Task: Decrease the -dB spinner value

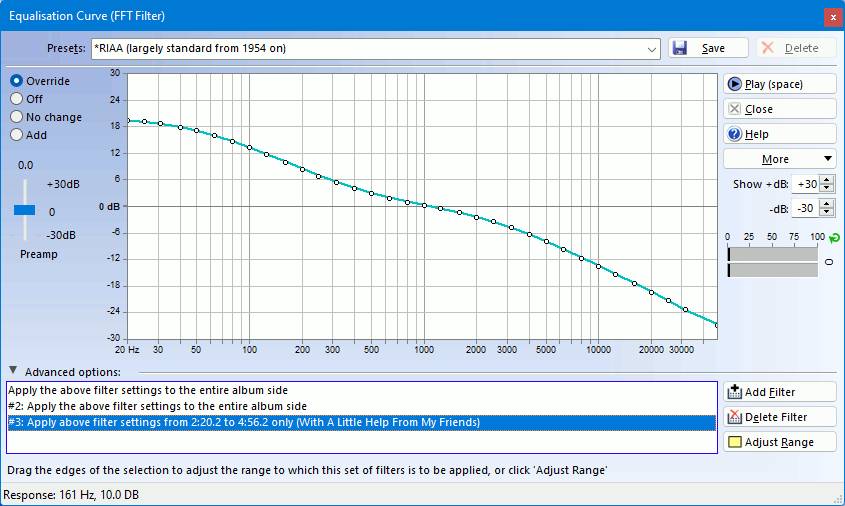Action: pos(826,212)
